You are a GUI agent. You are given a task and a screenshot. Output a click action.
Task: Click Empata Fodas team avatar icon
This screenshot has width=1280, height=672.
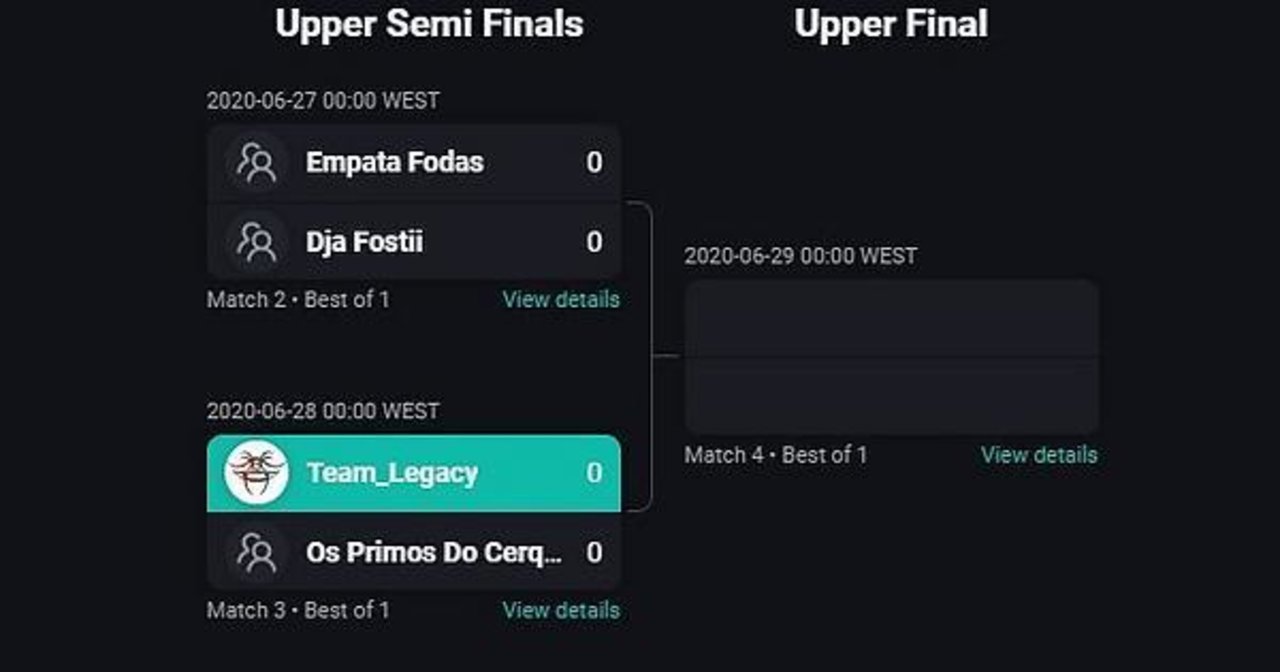pyautogui.click(x=257, y=163)
